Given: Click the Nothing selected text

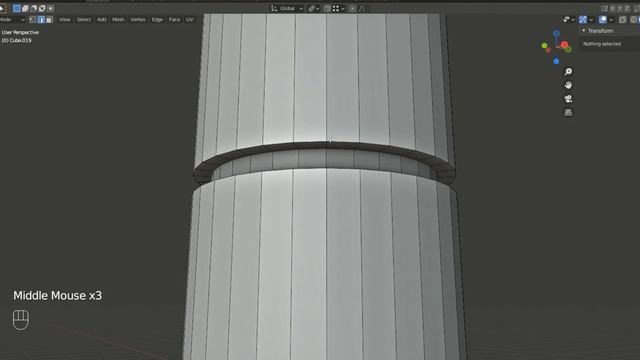Looking at the screenshot, I should tap(602, 44).
